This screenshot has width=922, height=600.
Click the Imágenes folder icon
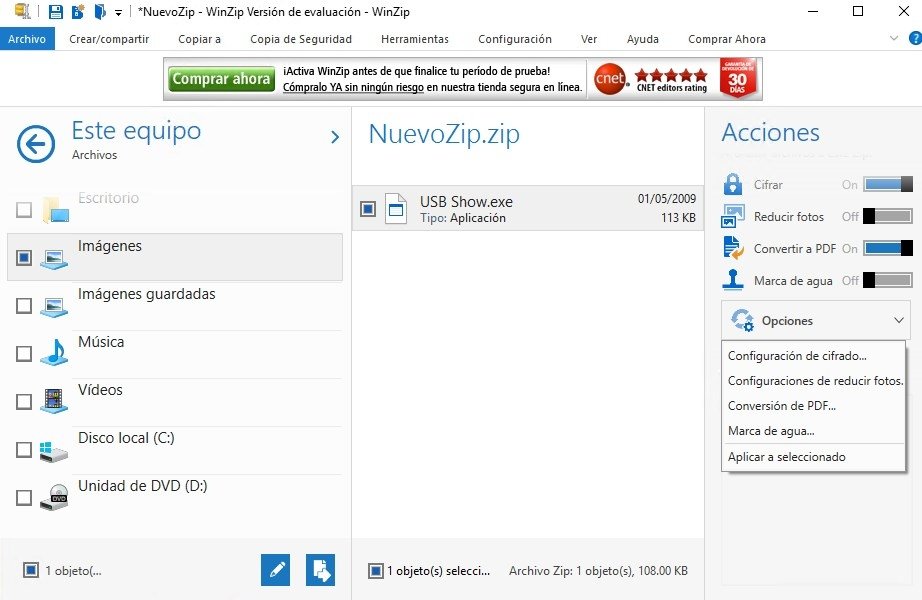click(54, 258)
